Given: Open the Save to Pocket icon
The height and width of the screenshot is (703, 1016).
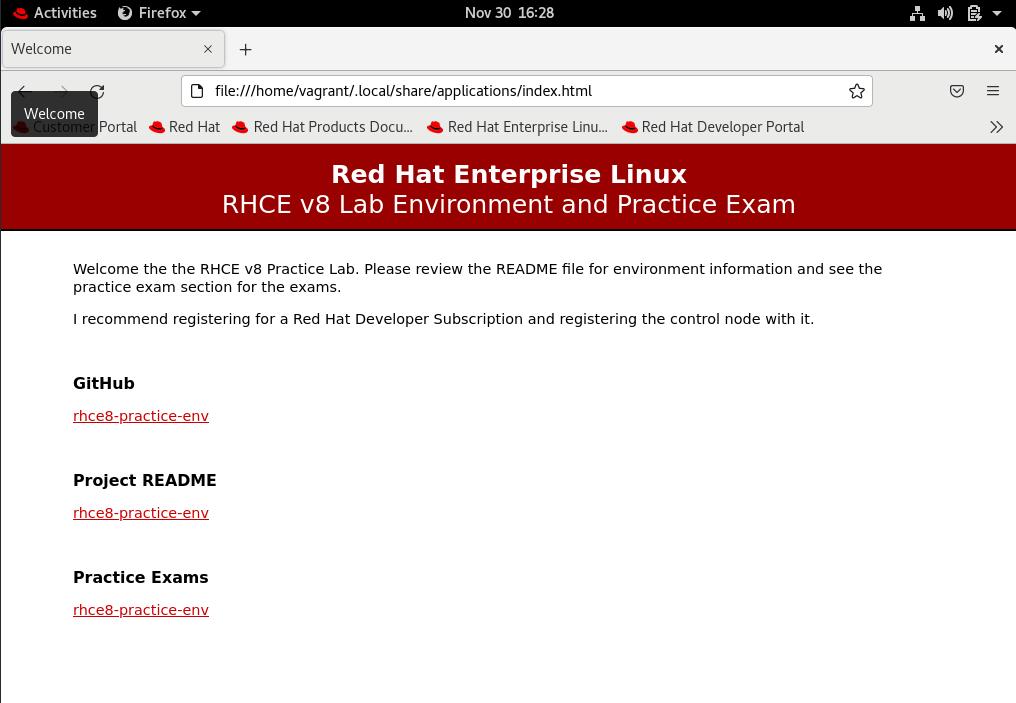Looking at the screenshot, I should click(x=957, y=91).
